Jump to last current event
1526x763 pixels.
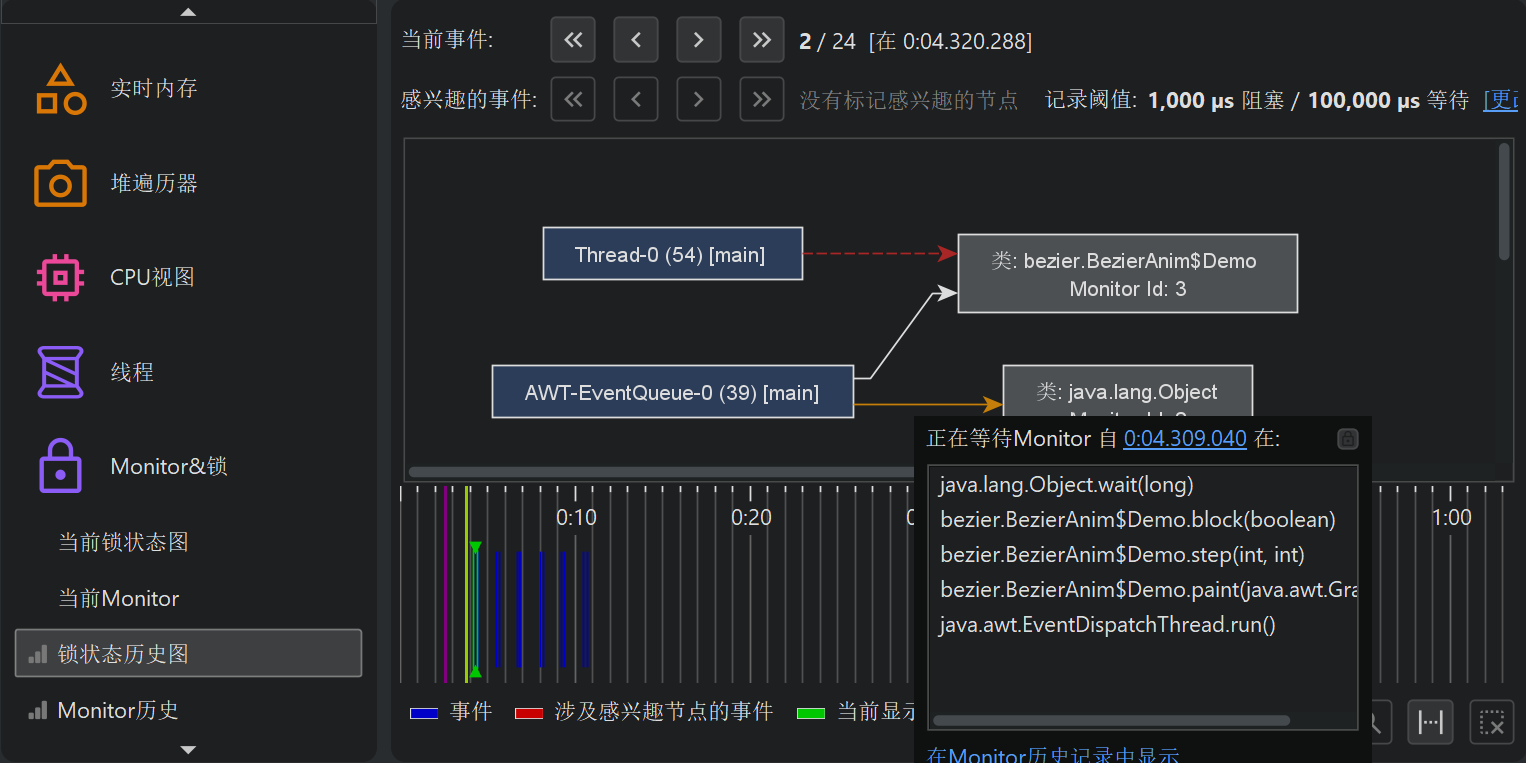762,40
